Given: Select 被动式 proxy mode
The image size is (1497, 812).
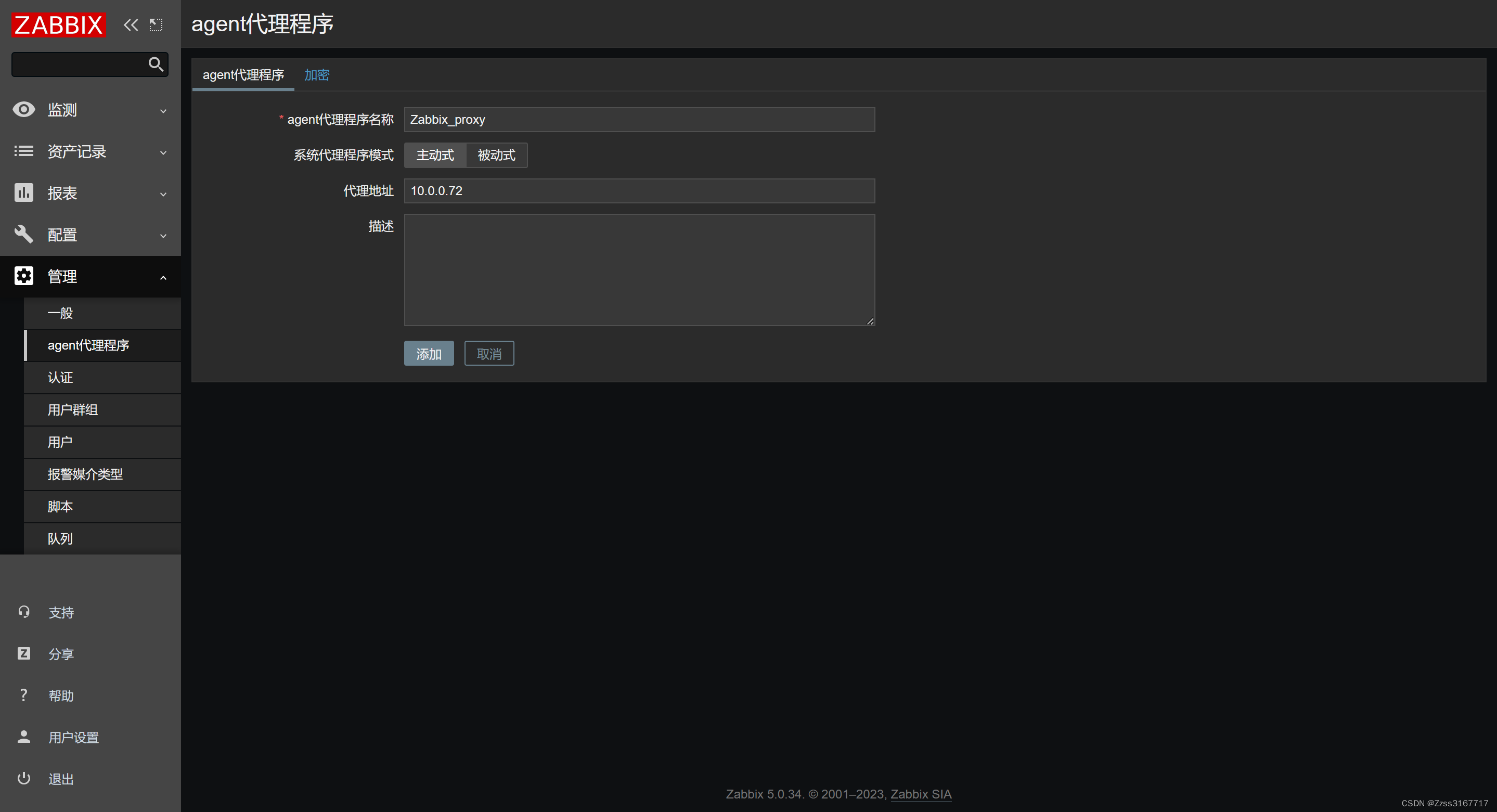Looking at the screenshot, I should [496, 155].
